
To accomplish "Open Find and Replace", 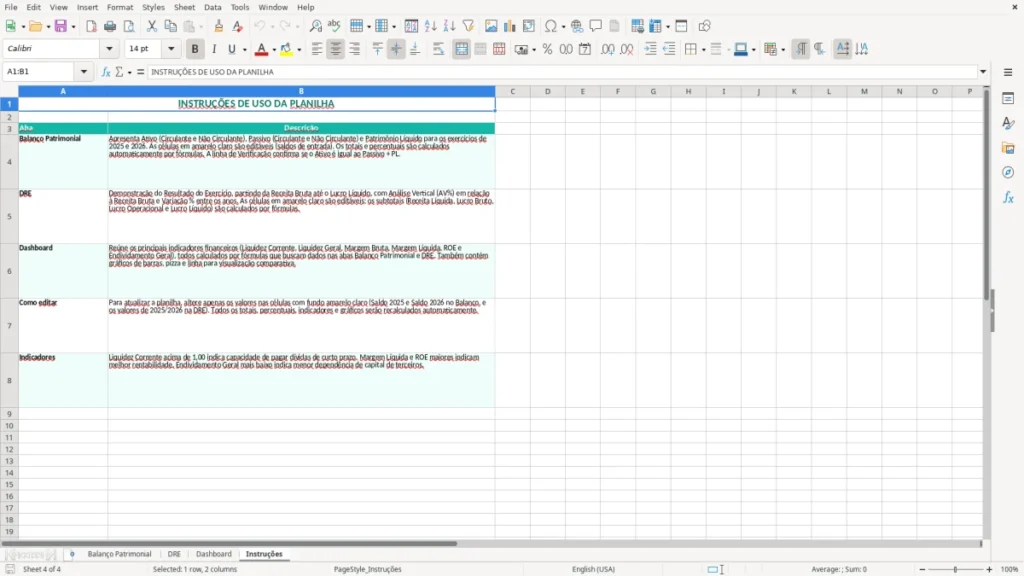I will 315,26.
